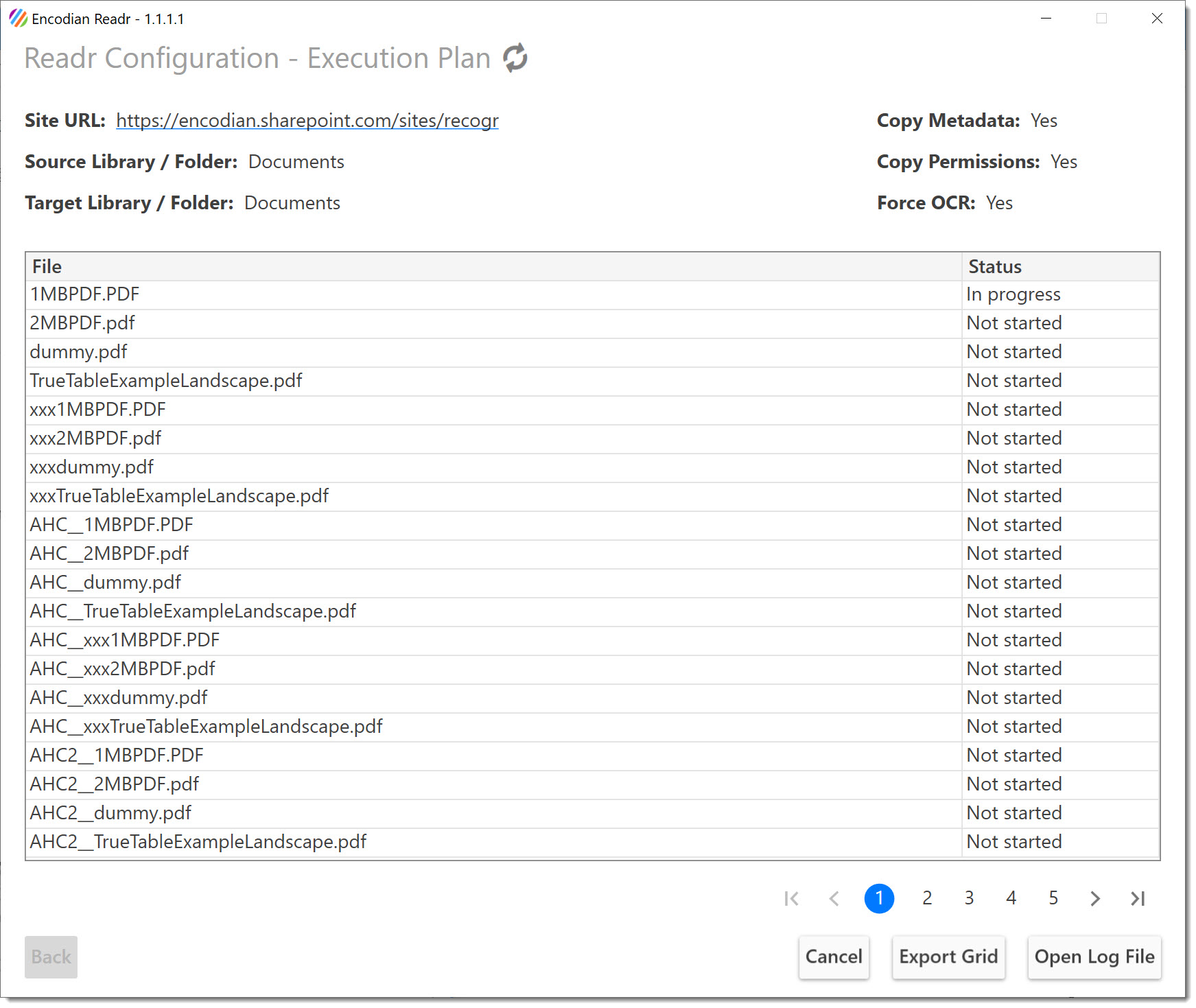Select the xxx1MBPDF.PDF row
The height and width of the screenshot is (1008, 1196).
[592, 410]
